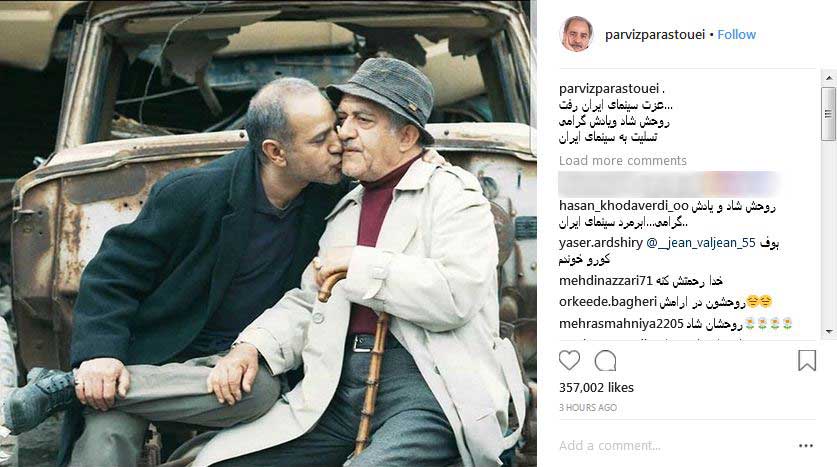Click the comments scrollbar up arrow

(x=828, y=78)
